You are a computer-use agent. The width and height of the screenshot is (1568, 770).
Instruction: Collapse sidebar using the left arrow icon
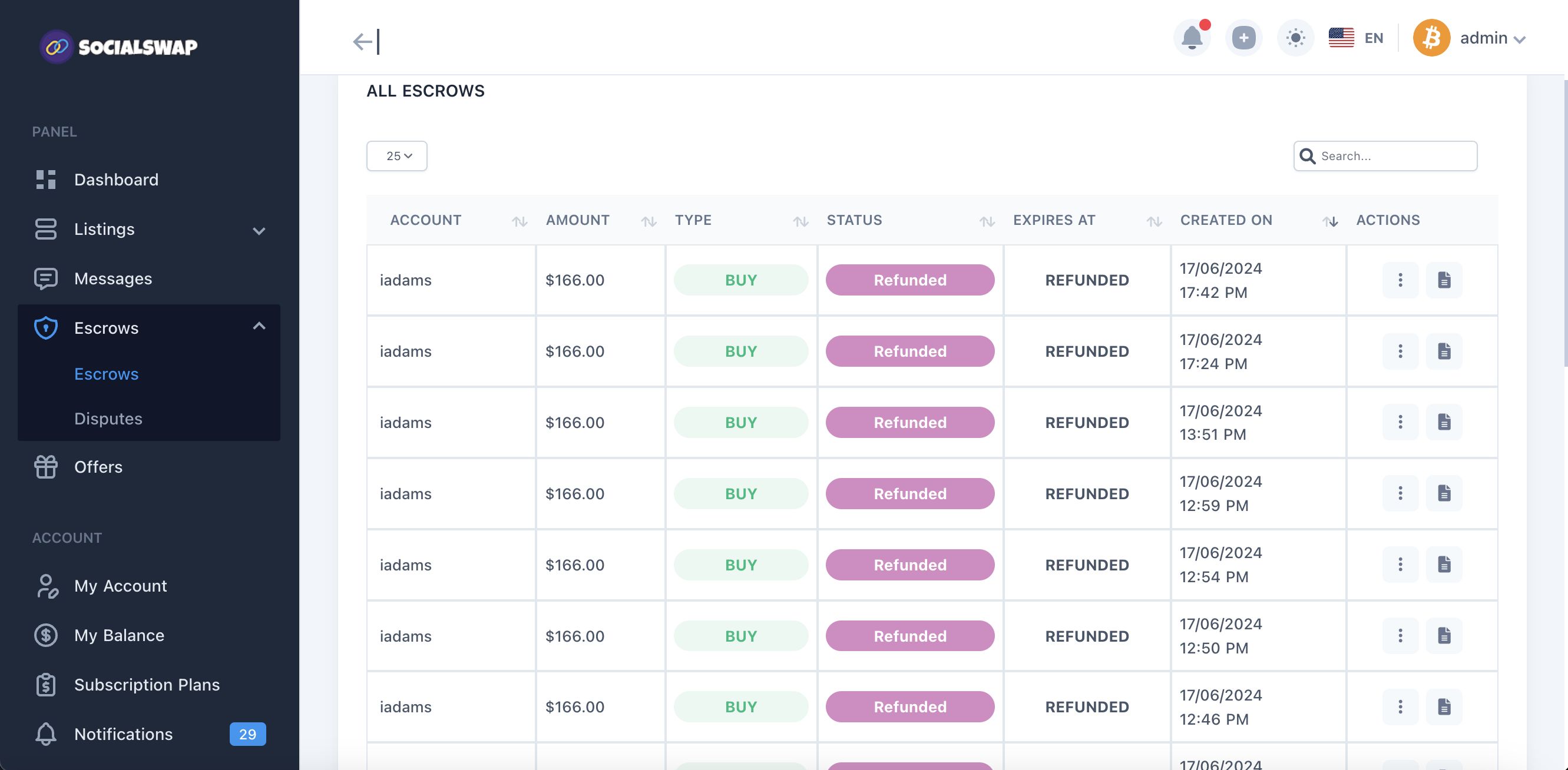click(x=366, y=41)
